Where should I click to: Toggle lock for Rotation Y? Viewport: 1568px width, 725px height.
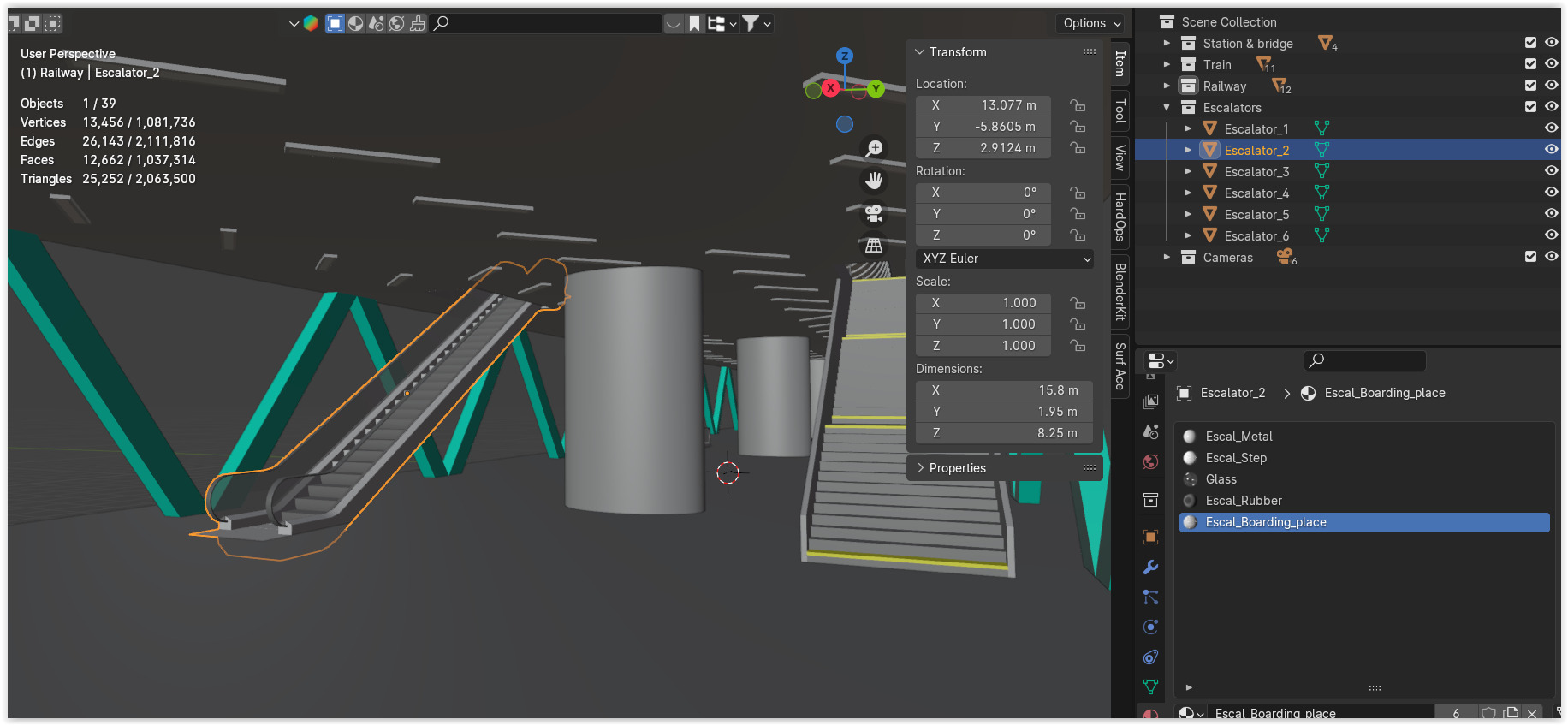point(1078,214)
